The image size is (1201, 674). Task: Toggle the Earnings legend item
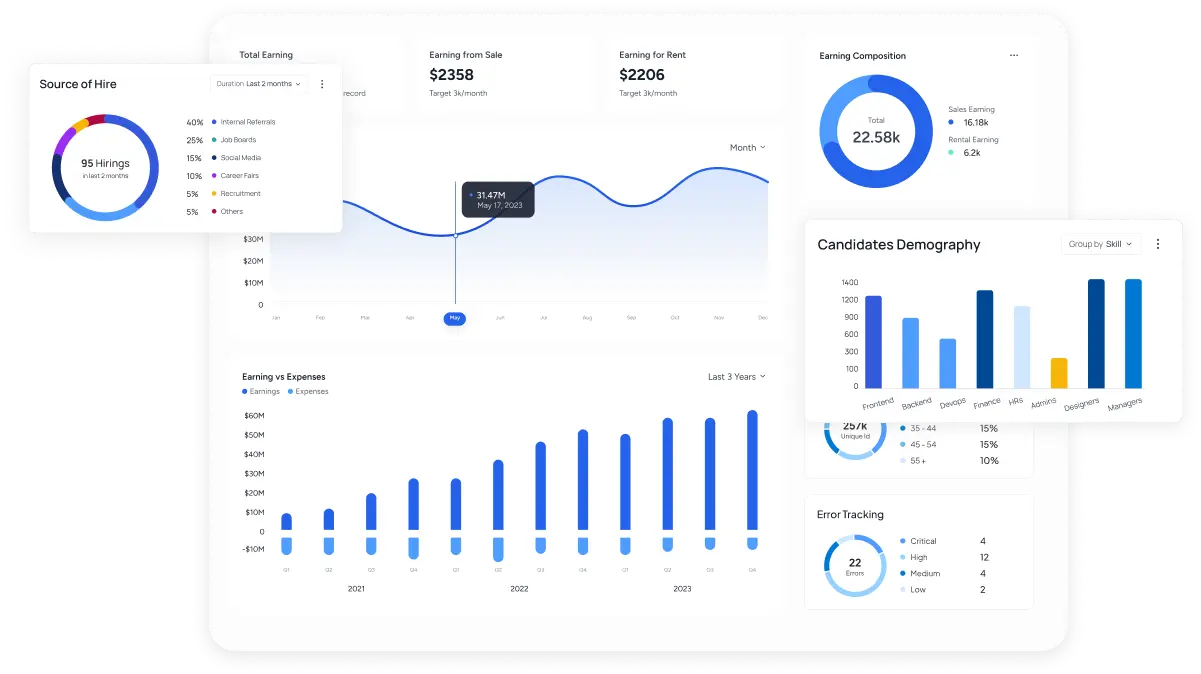tap(261, 392)
